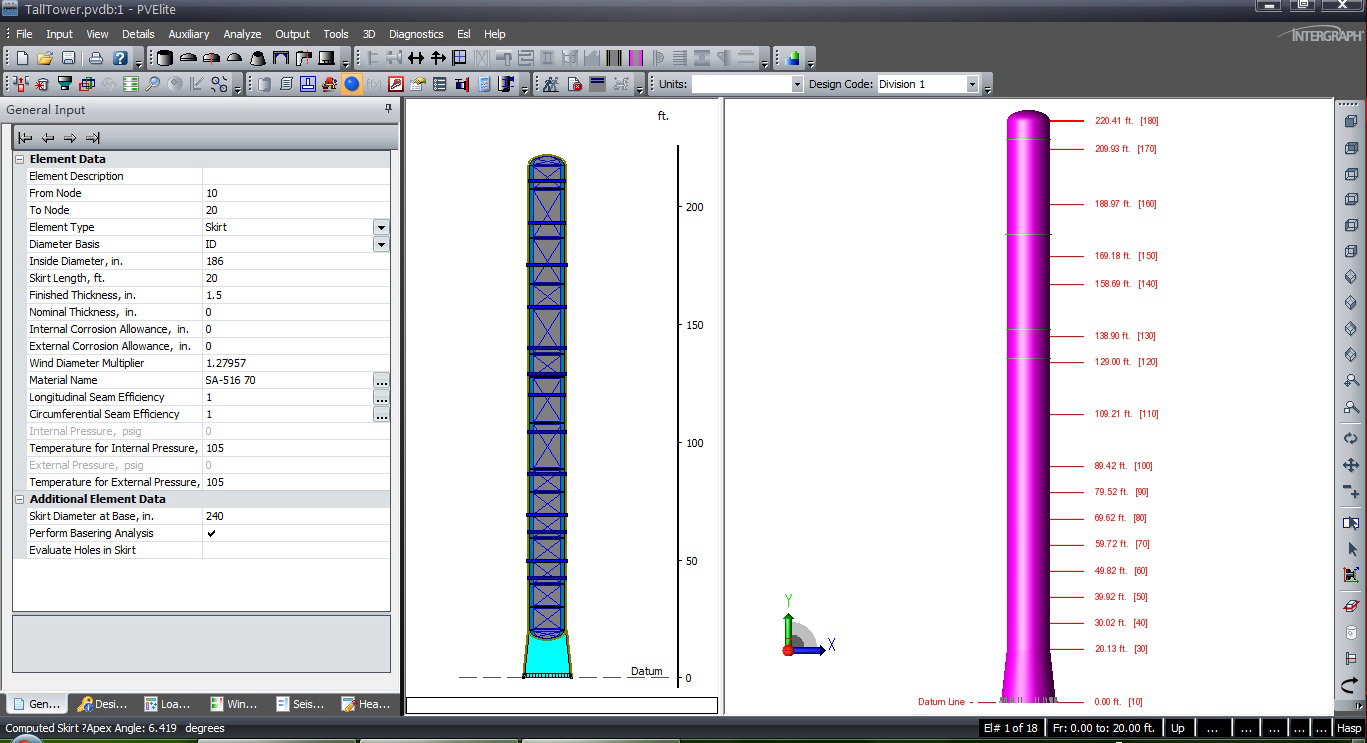Create a new vessel file
Viewport: 1367px width, 743px height.
[22, 58]
